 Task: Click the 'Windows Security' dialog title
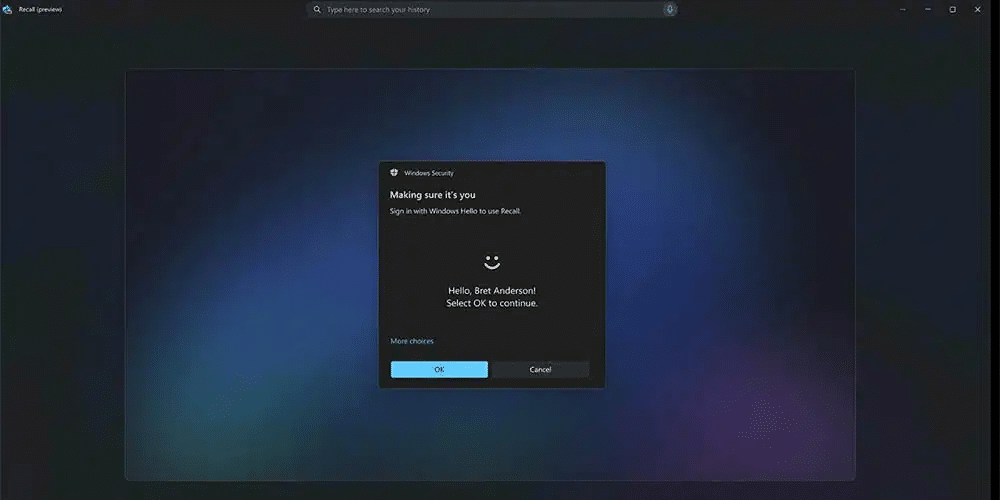429,173
